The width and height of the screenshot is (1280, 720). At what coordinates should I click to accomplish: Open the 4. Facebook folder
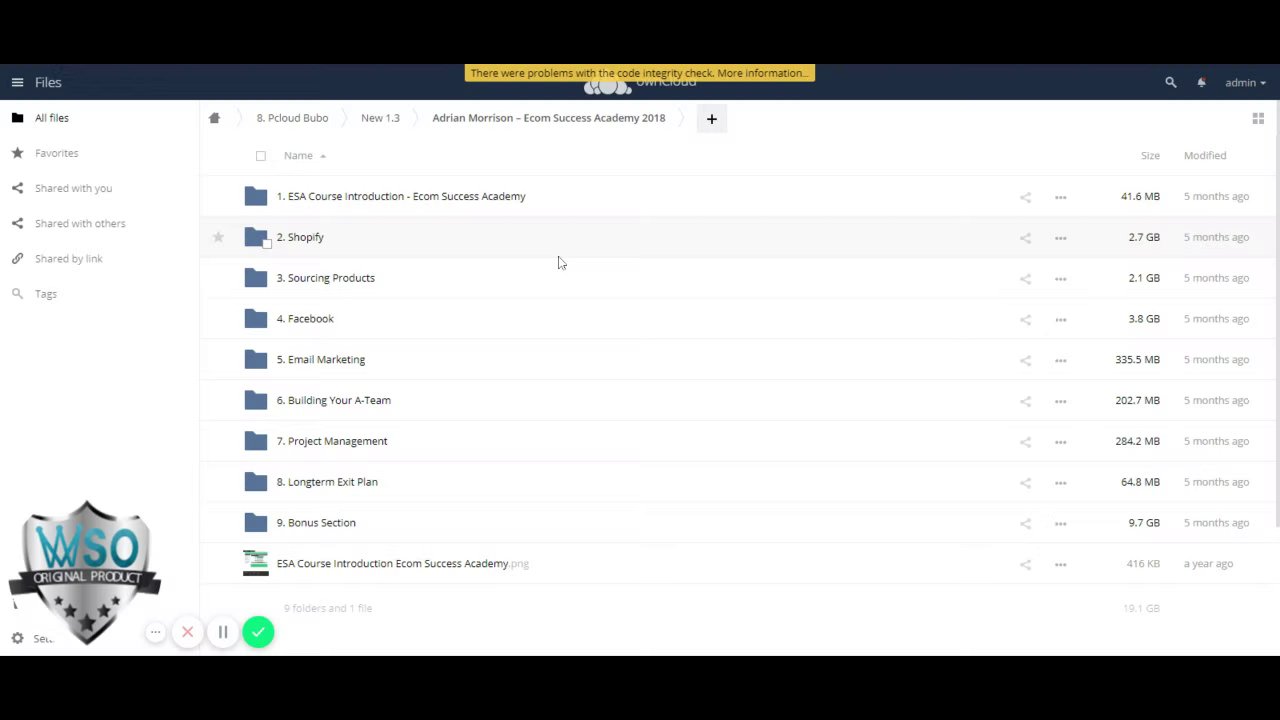tap(305, 319)
